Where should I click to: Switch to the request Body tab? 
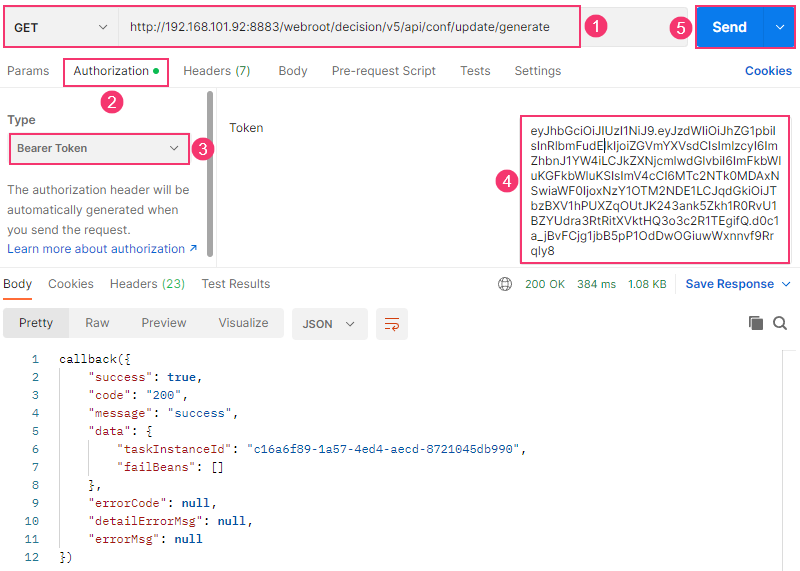[293, 71]
